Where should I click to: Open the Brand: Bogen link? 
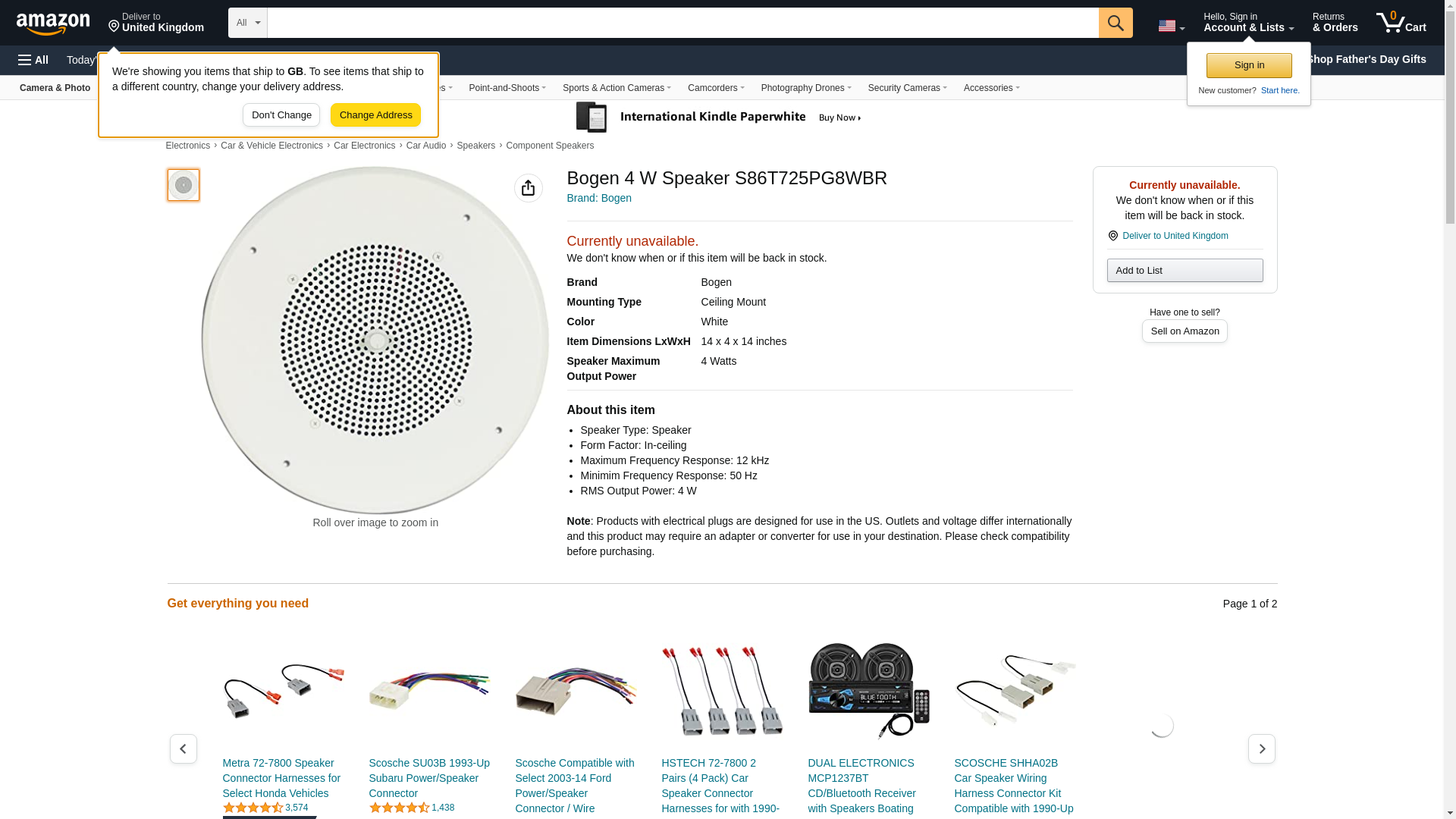click(598, 198)
